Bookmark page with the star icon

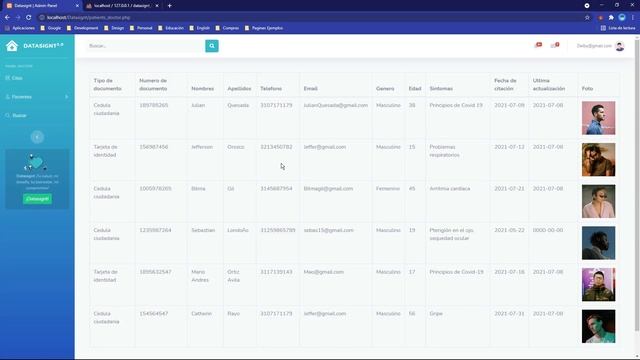[587, 18]
